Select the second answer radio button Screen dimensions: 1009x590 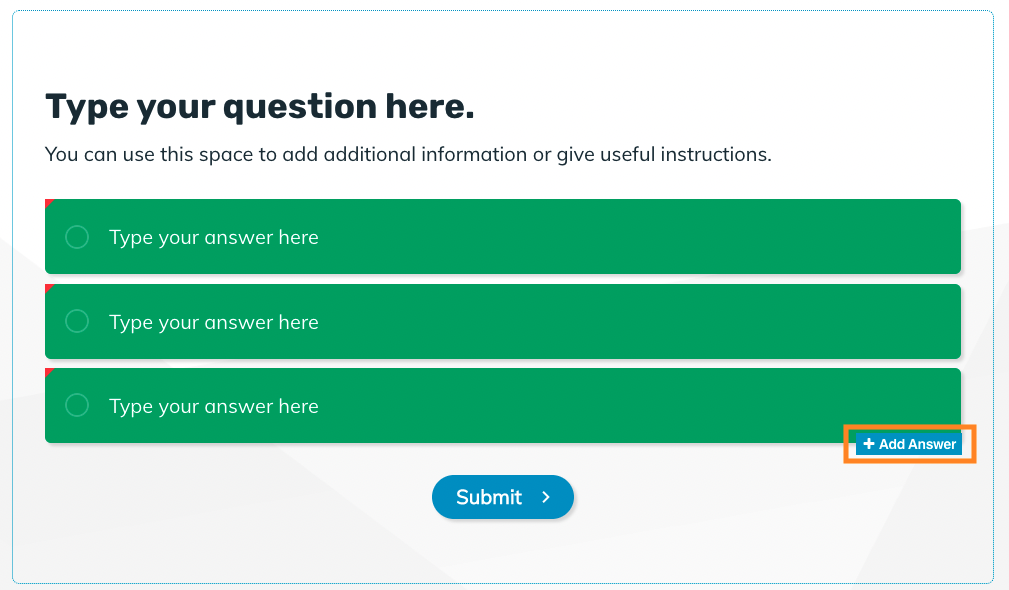pos(77,321)
